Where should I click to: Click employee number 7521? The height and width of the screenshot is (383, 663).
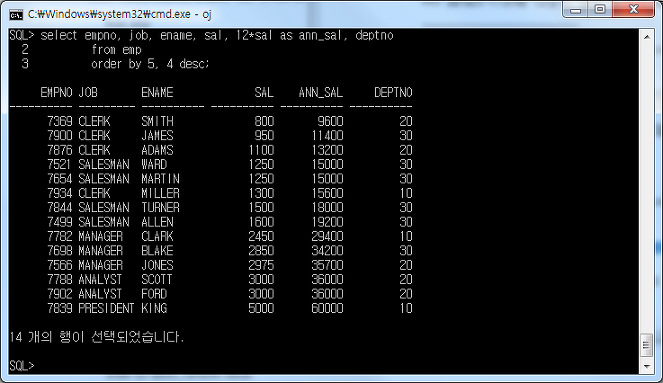click(60, 164)
